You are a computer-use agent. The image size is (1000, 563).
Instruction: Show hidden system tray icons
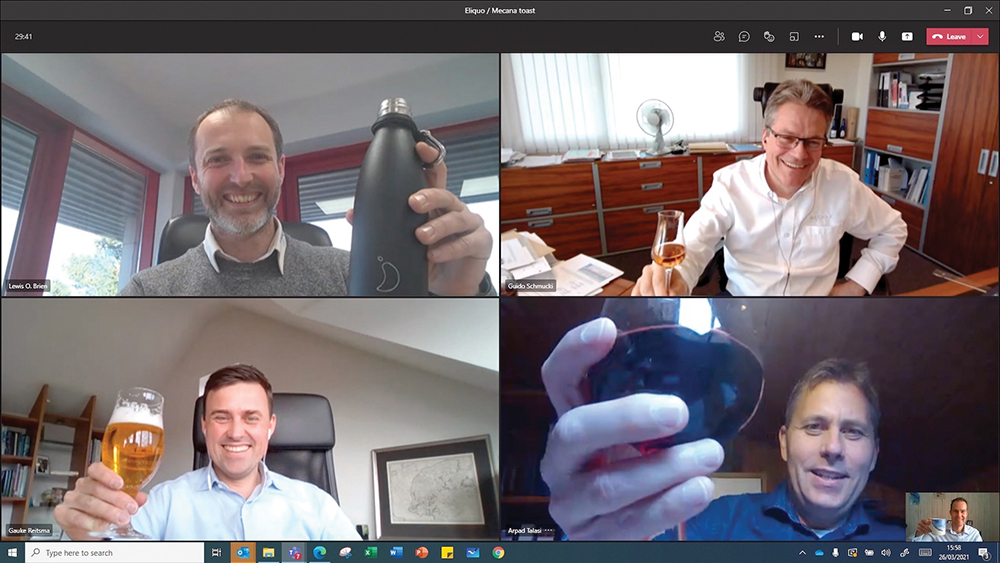pos(802,552)
